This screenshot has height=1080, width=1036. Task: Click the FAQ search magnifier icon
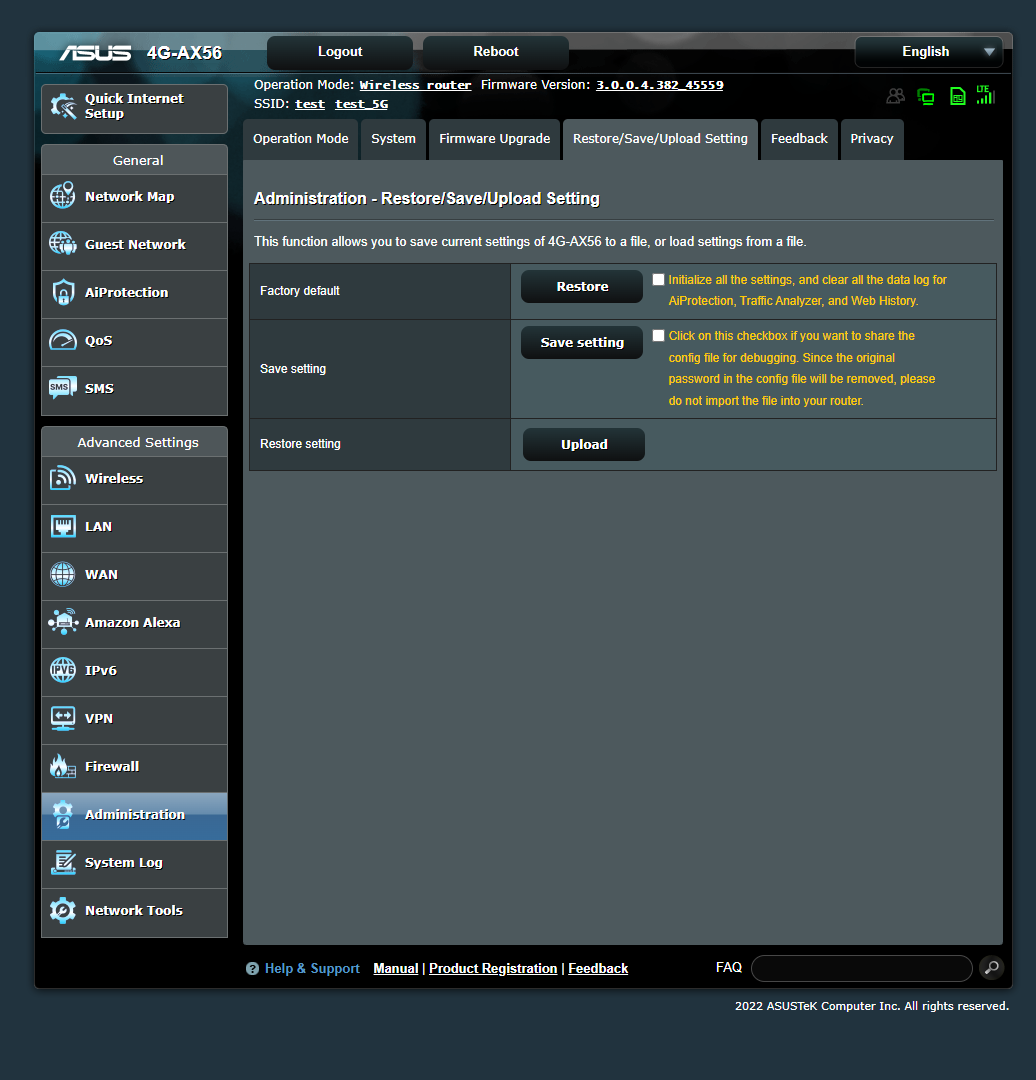(992, 968)
